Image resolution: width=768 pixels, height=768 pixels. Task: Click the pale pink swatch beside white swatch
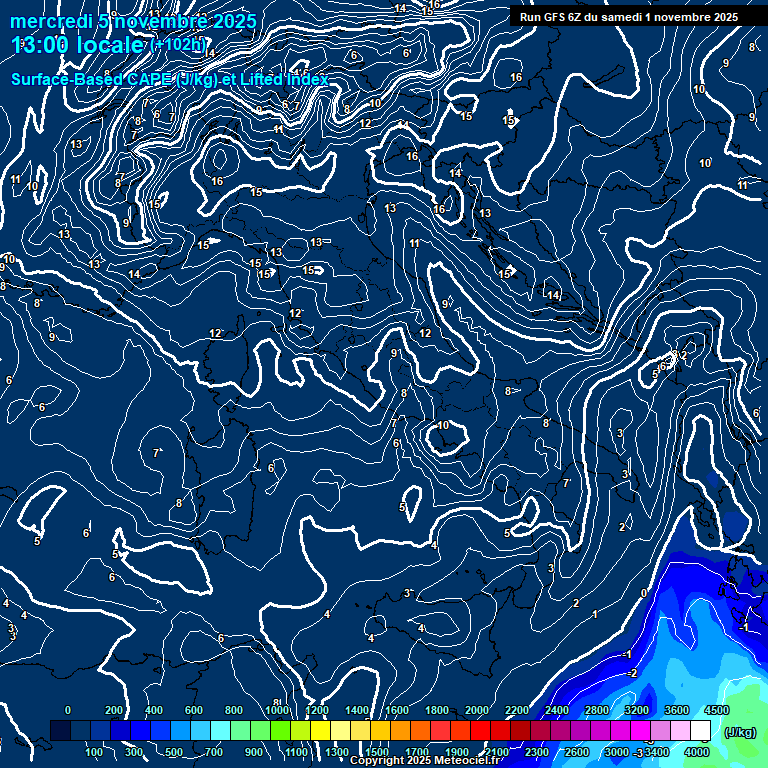[x=680, y=730]
